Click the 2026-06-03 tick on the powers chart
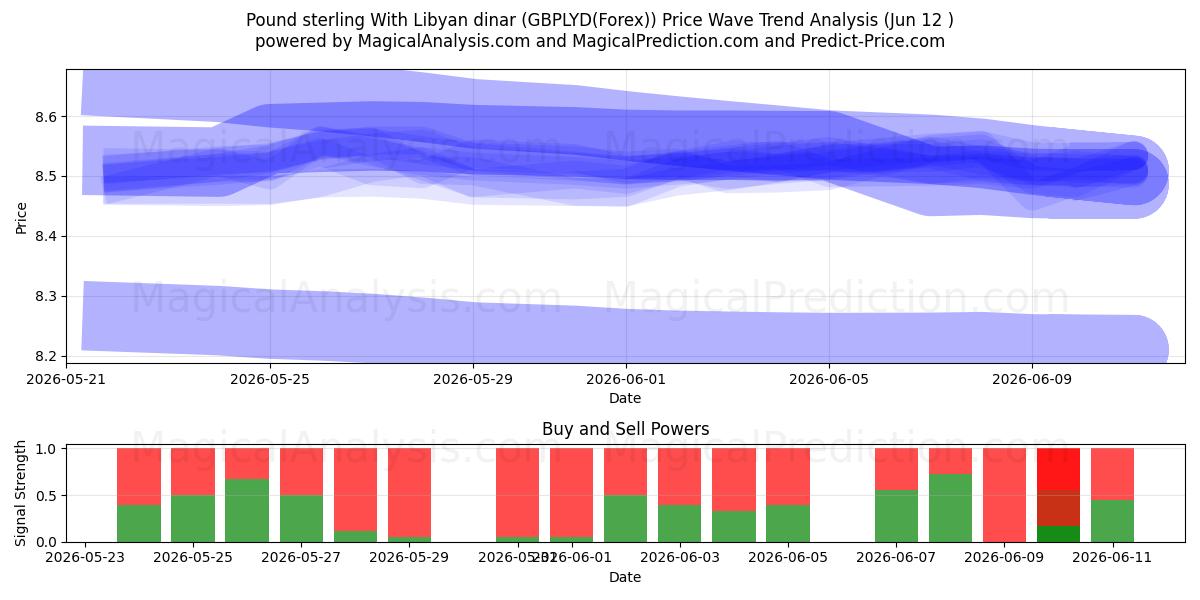Viewport: 1200px width, 600px height. 680,558
